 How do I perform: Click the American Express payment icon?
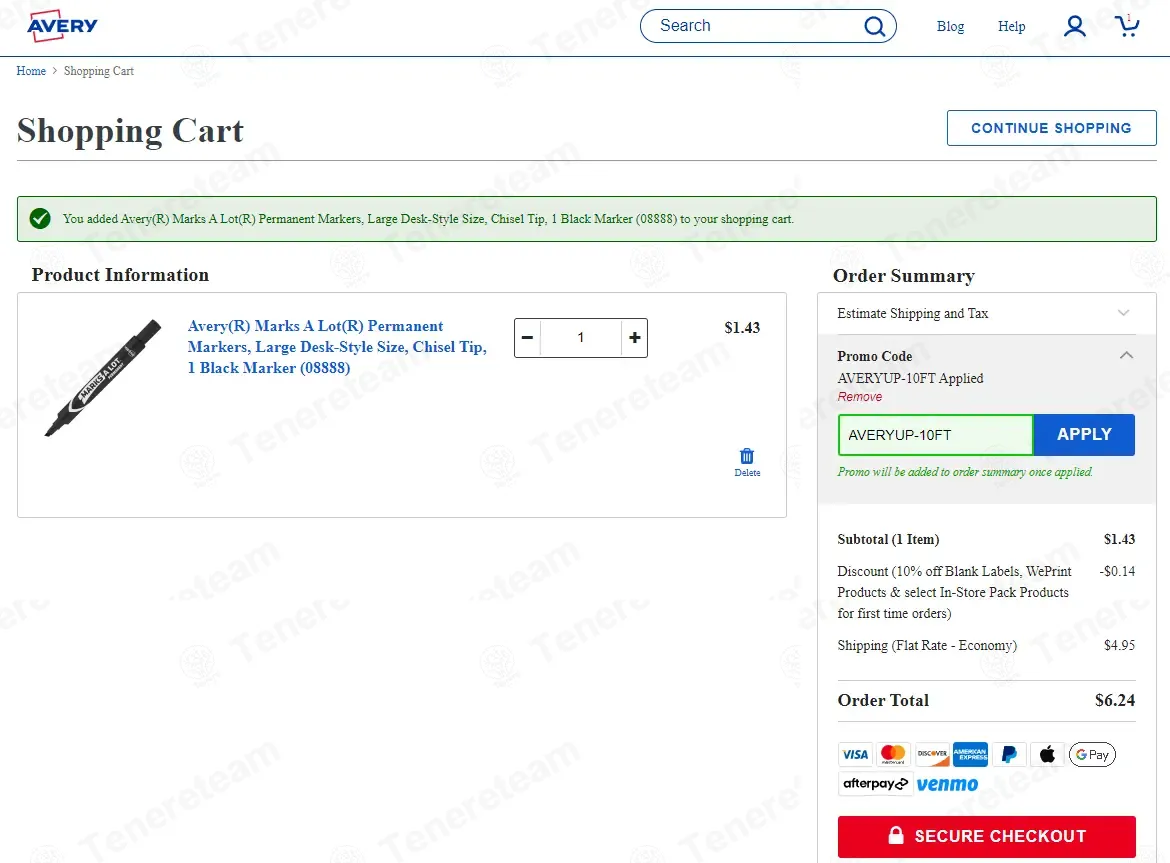970,755
